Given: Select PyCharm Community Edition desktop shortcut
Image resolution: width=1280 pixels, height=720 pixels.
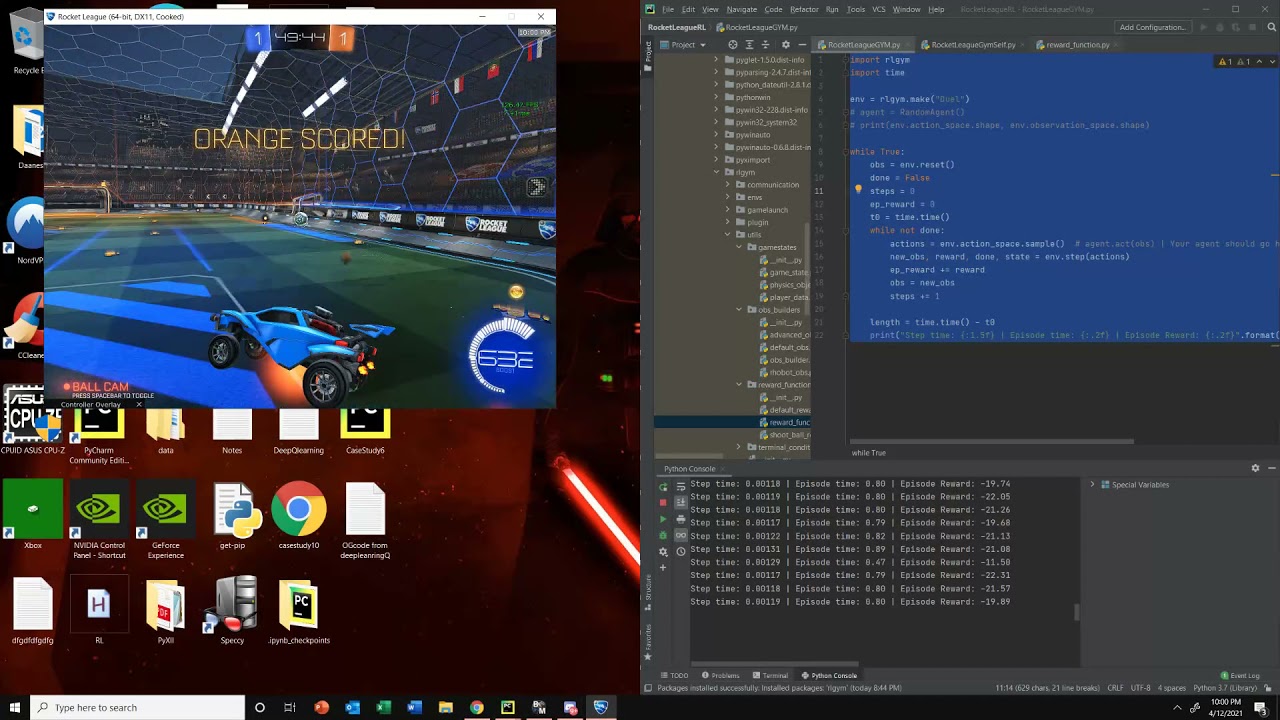Looking at the screenshot, I should [99, 435].
